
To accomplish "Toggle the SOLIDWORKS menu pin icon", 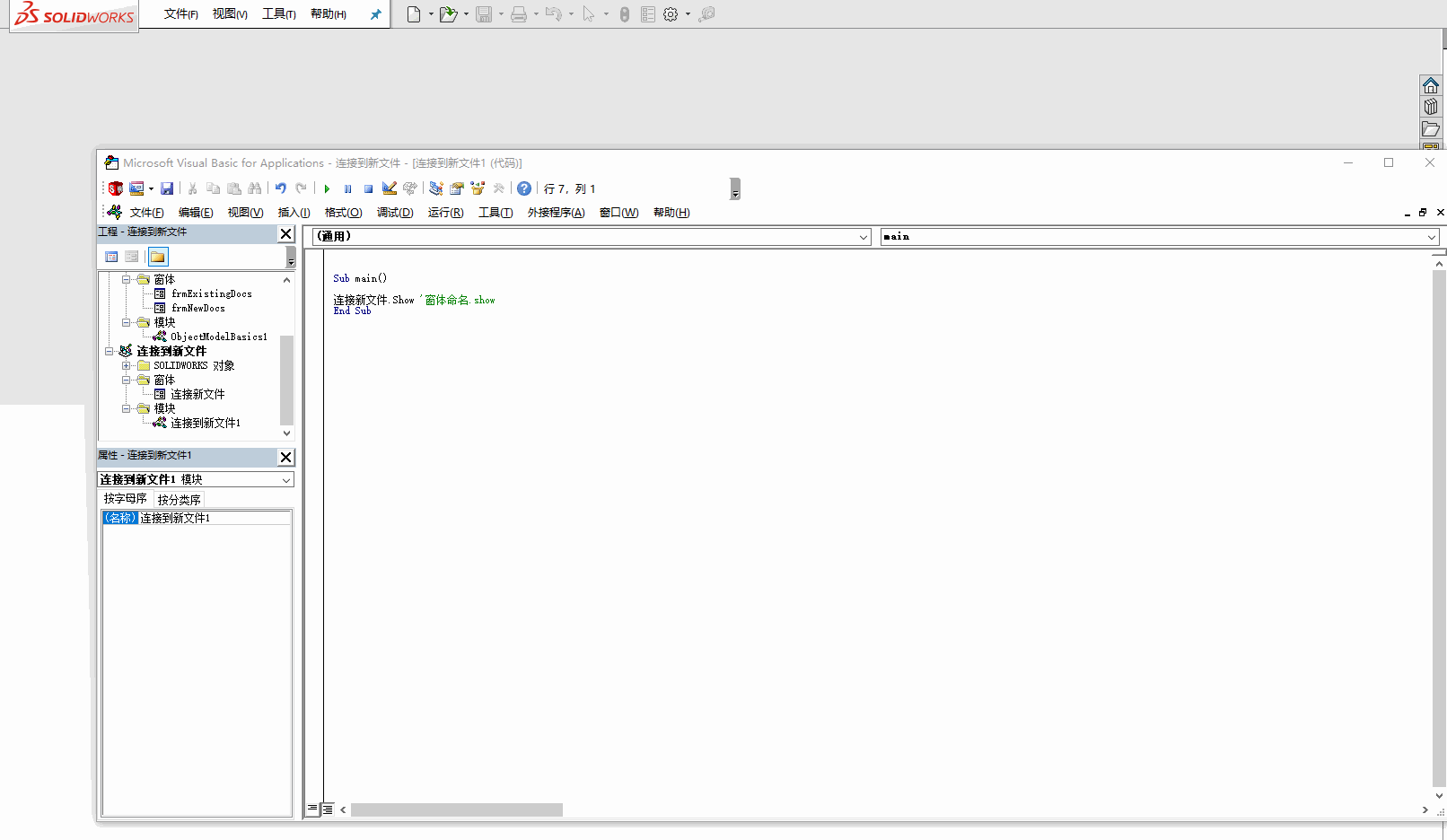I will coord(376,13).
